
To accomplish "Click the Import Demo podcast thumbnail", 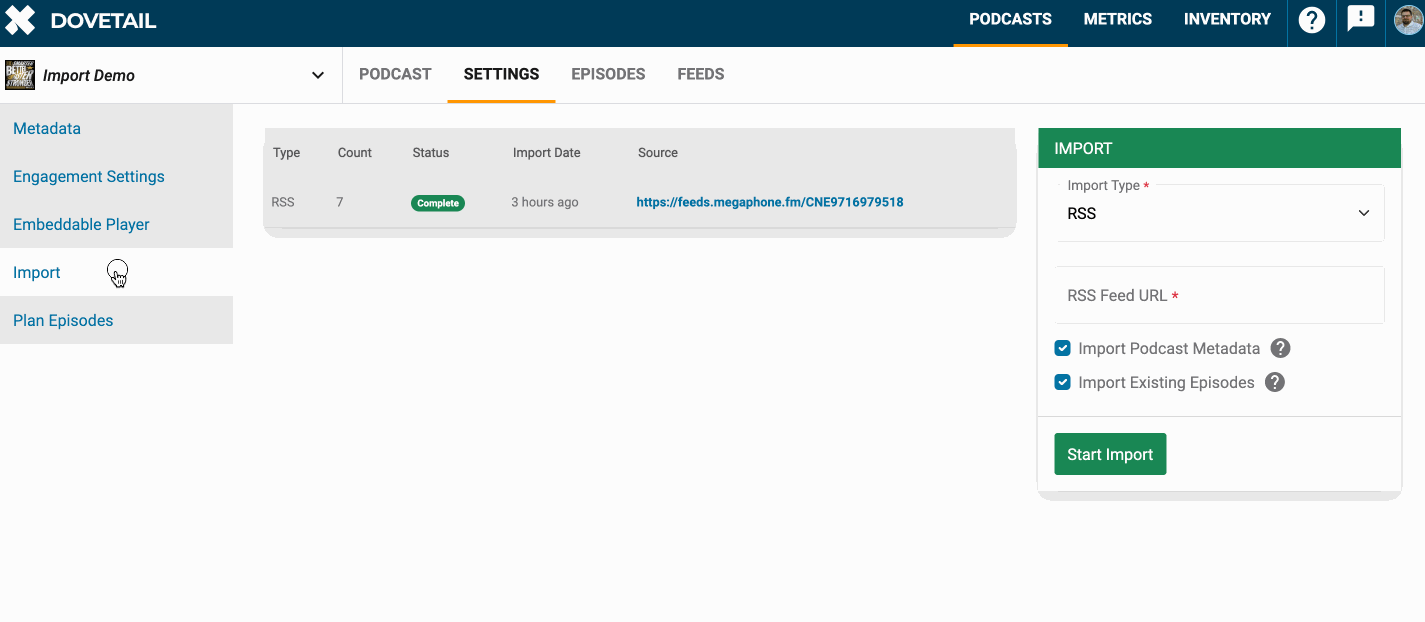I will point(20,75).
